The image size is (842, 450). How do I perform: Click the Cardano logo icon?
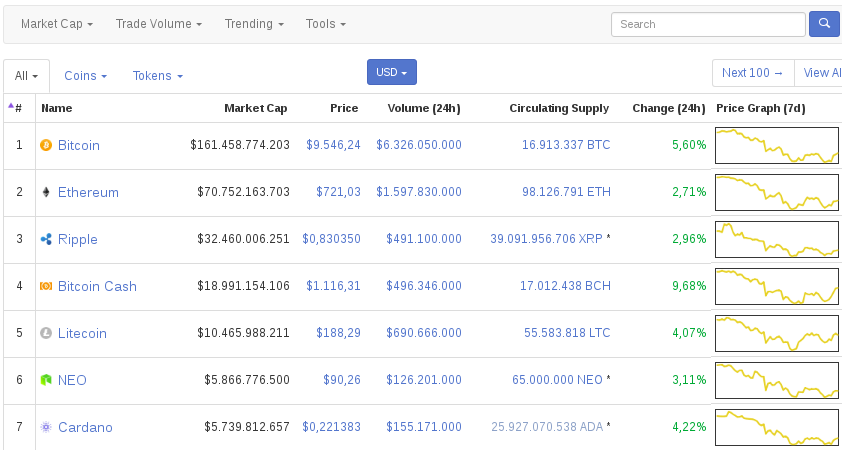click(x=45, y=428)
